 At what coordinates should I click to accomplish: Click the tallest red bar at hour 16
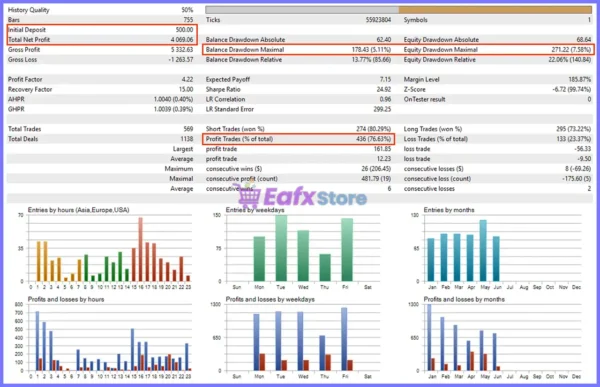141,249
